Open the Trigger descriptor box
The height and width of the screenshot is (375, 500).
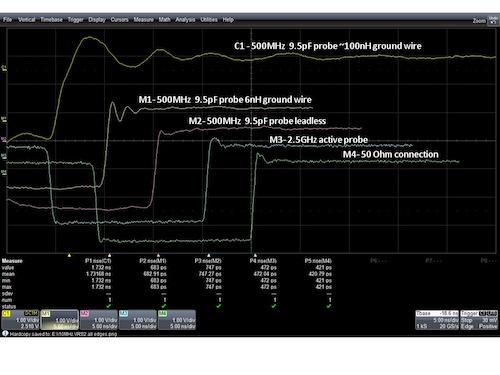[479, 320]
